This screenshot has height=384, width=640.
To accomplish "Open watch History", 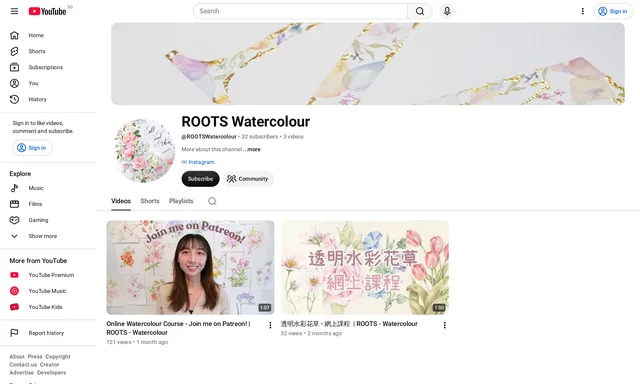I will [48, 99].
